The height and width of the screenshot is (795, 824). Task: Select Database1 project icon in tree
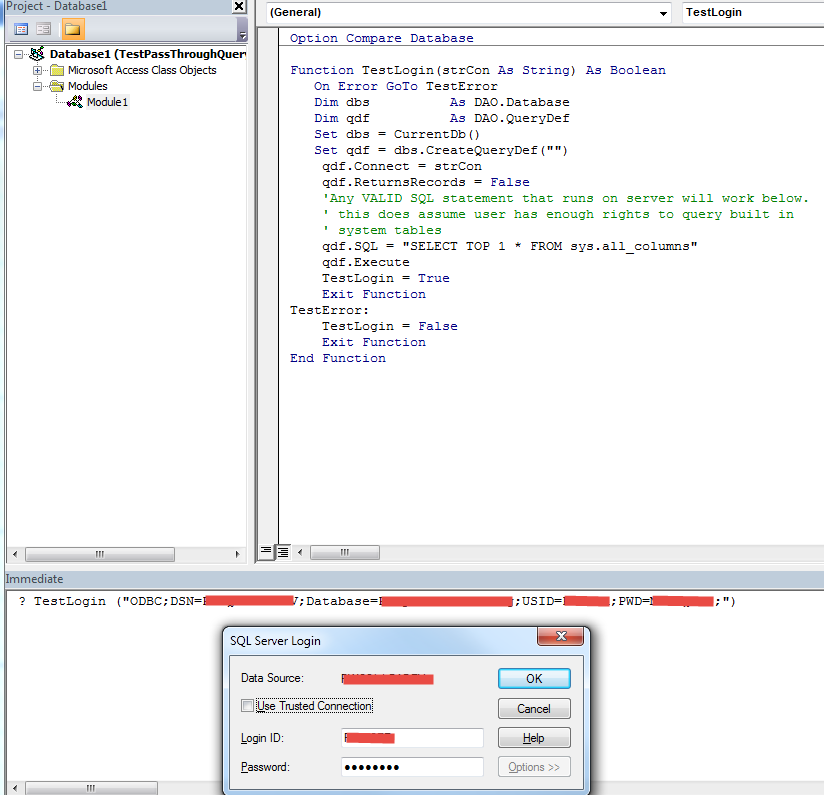tap(37, 54)
